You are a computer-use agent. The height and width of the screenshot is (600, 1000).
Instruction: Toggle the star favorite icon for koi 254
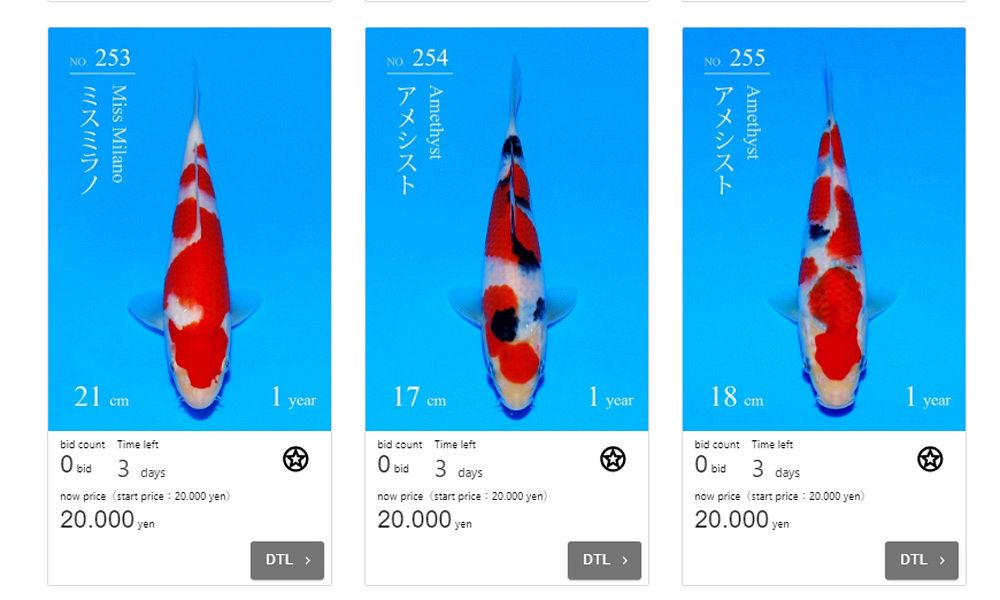coord(612,459)
